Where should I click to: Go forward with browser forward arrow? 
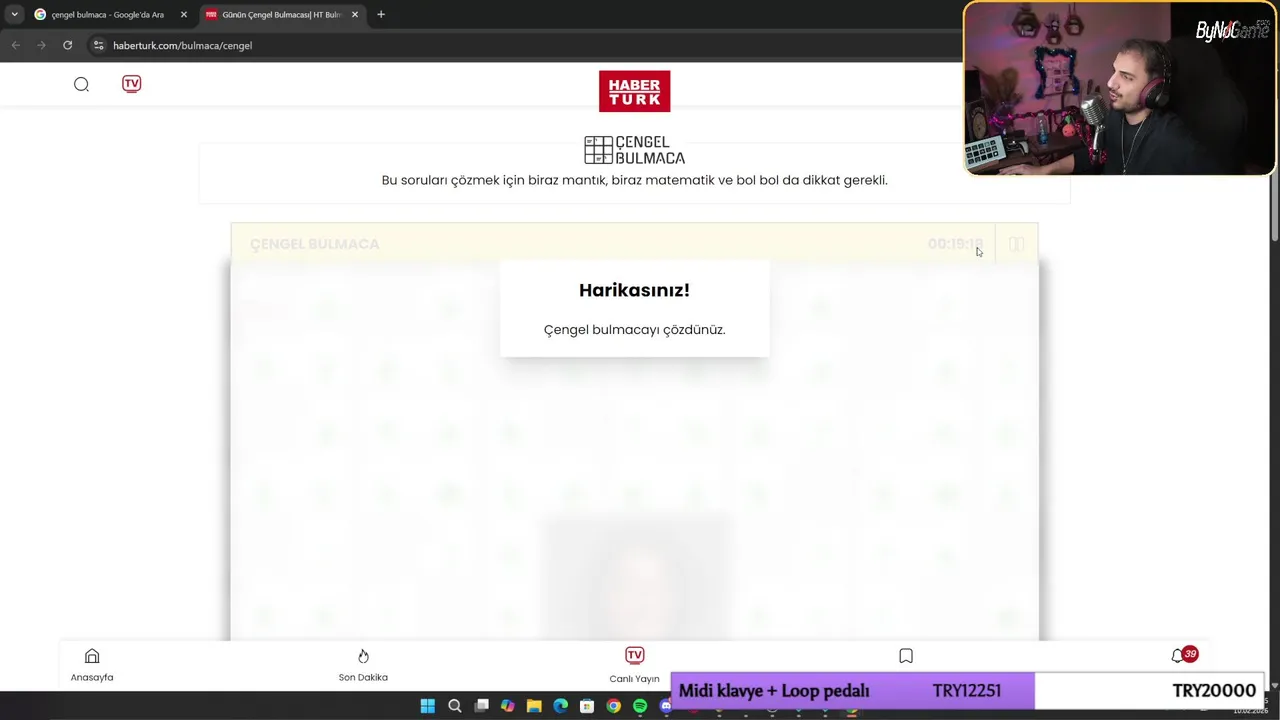click(x=41, y=45)
